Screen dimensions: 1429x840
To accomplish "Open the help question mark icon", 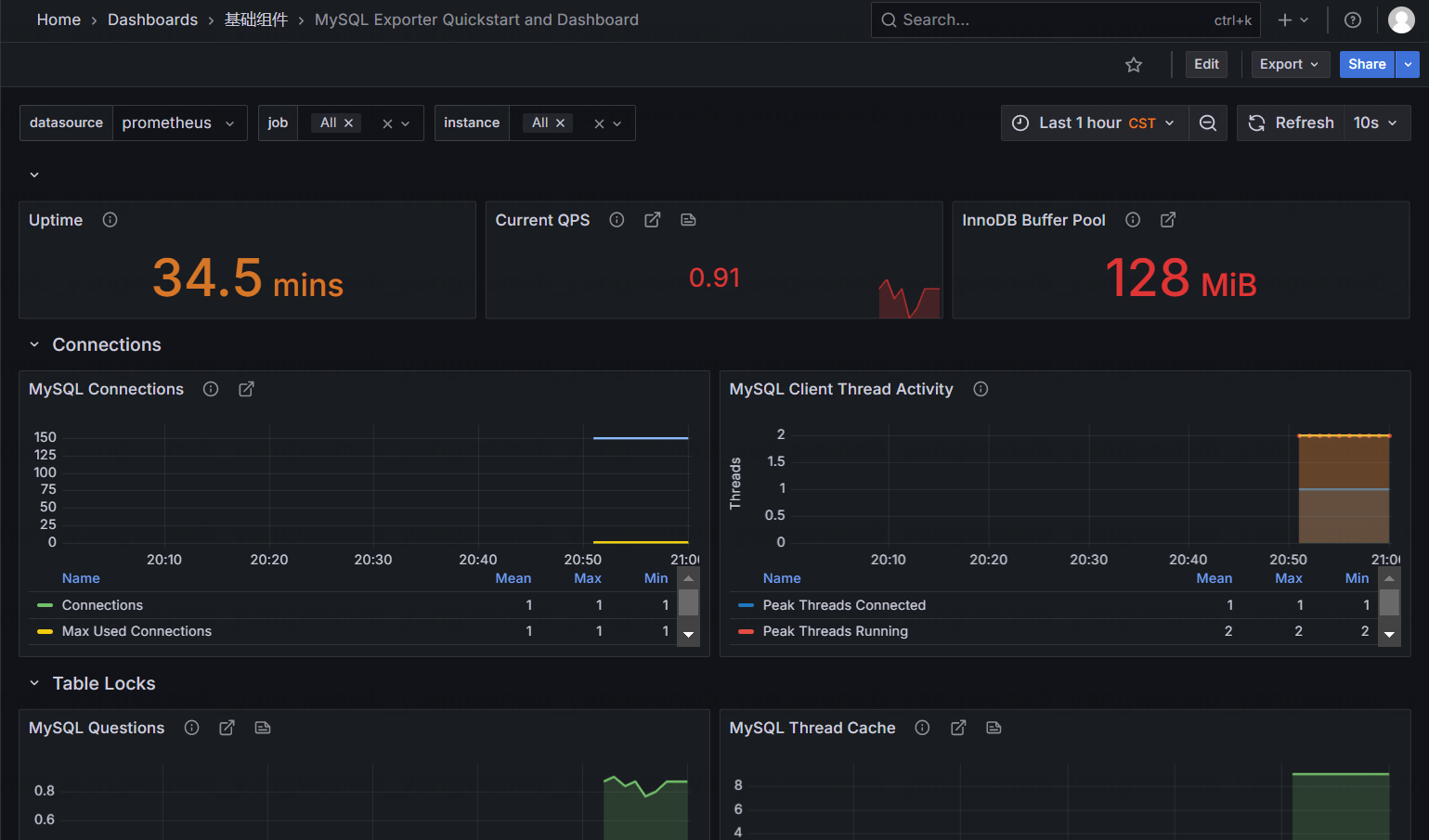I will coord(1353,19).
